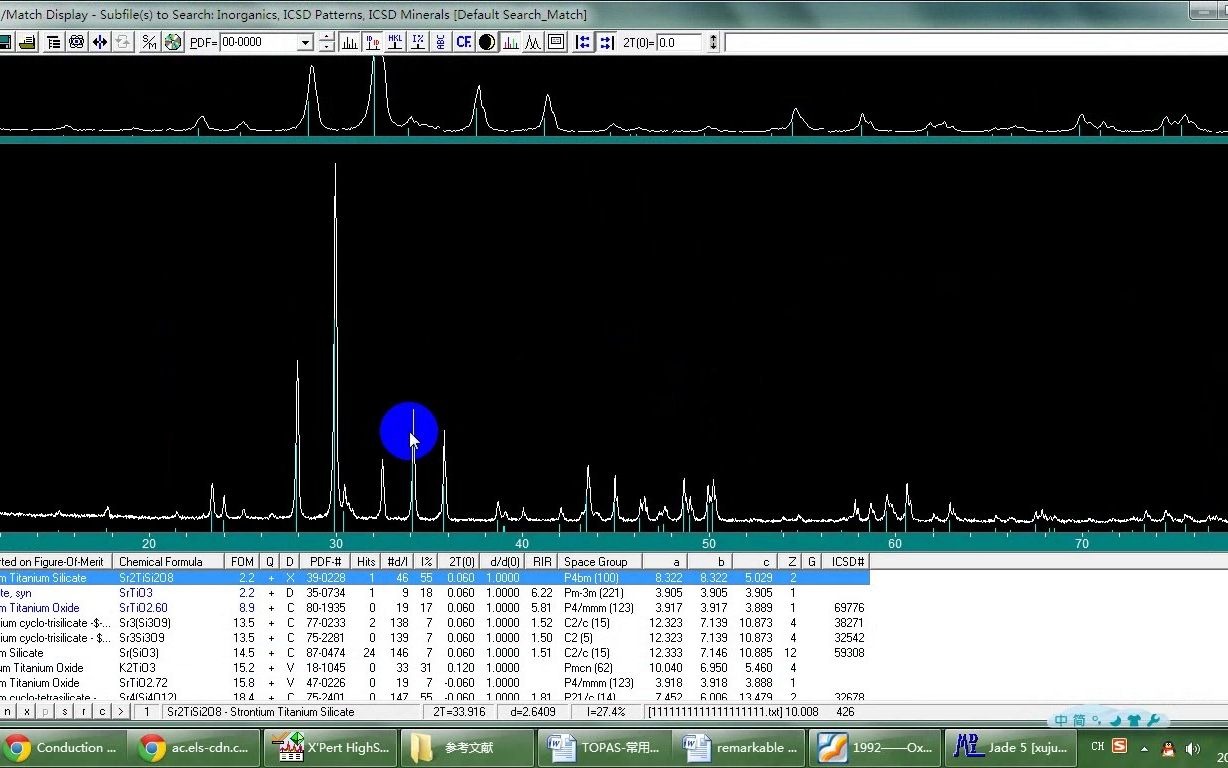Toggle the 'n' filter button at bottom-left

click(8, 712)
